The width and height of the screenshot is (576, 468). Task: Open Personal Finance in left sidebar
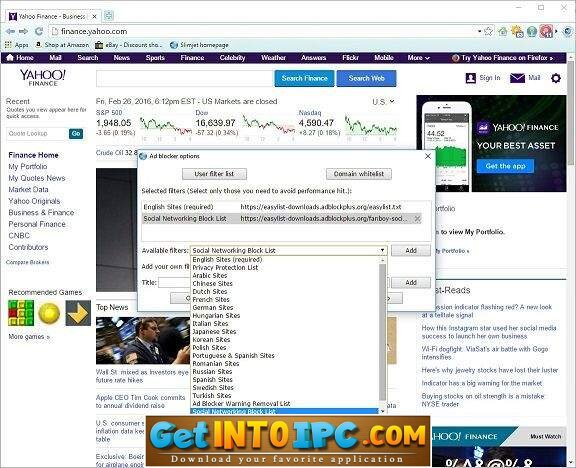(37, 224)
